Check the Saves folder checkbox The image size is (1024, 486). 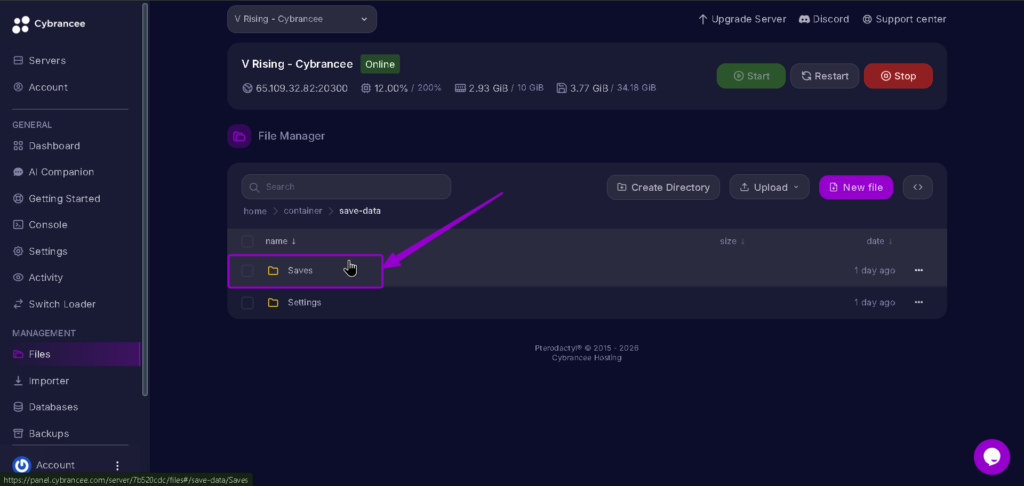(x=248, y=270)
